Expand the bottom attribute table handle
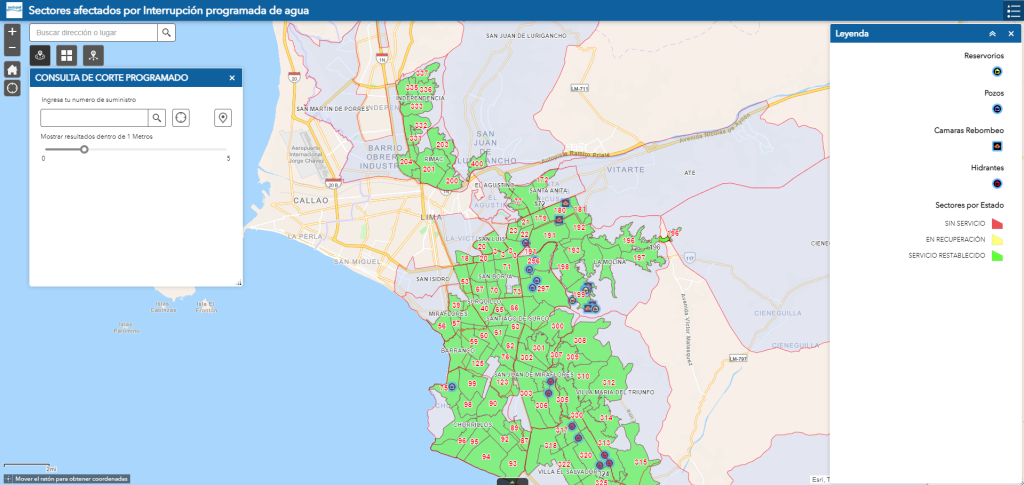Screen dimensions: 1024x485 pyautogui.click(x=512, y=481)
